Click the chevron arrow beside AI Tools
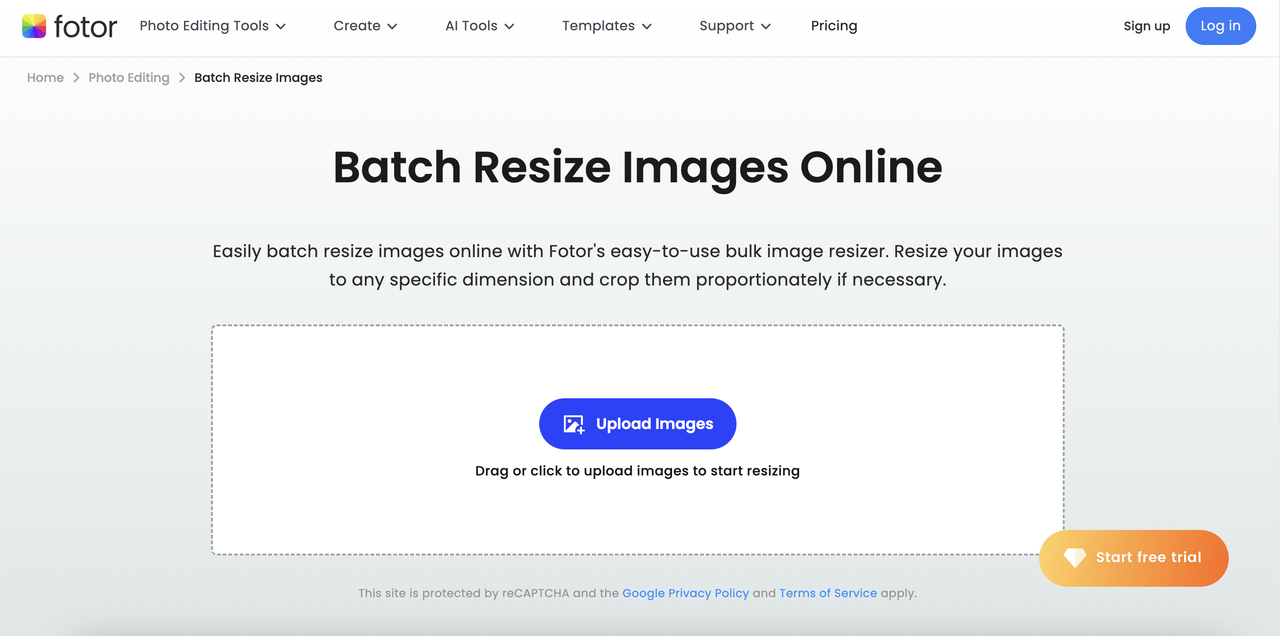The width and height of the screenshot is (1280, 636). [x=509, y=27]
